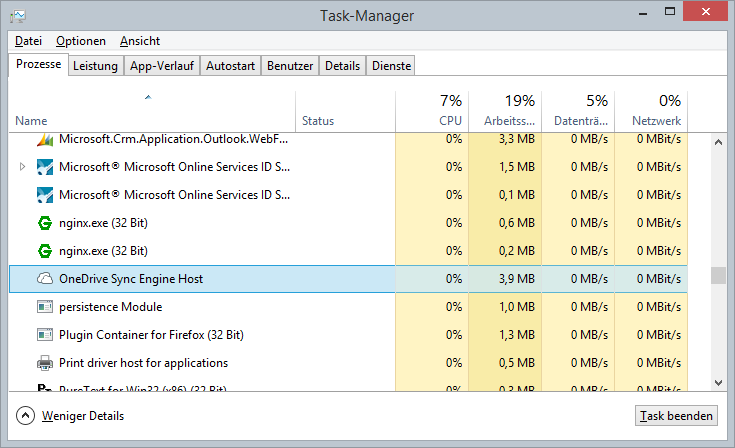This screenshot has height=448, width=735.
Task: Click the Weniger Details circle arrow icon
Action: pyautogui.click(x=25, y=416)
